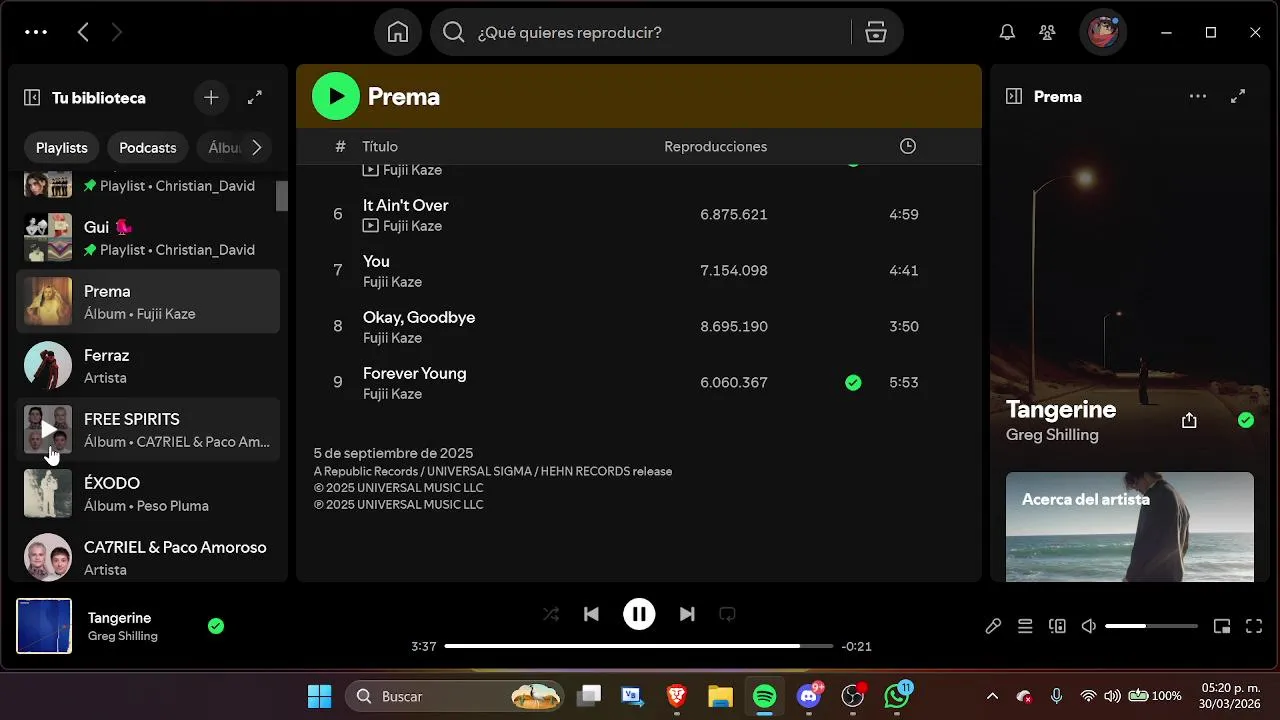Click Tangerine album art in player bar
The height and width of the screenshot is (720, 1280).
[44, 626]
